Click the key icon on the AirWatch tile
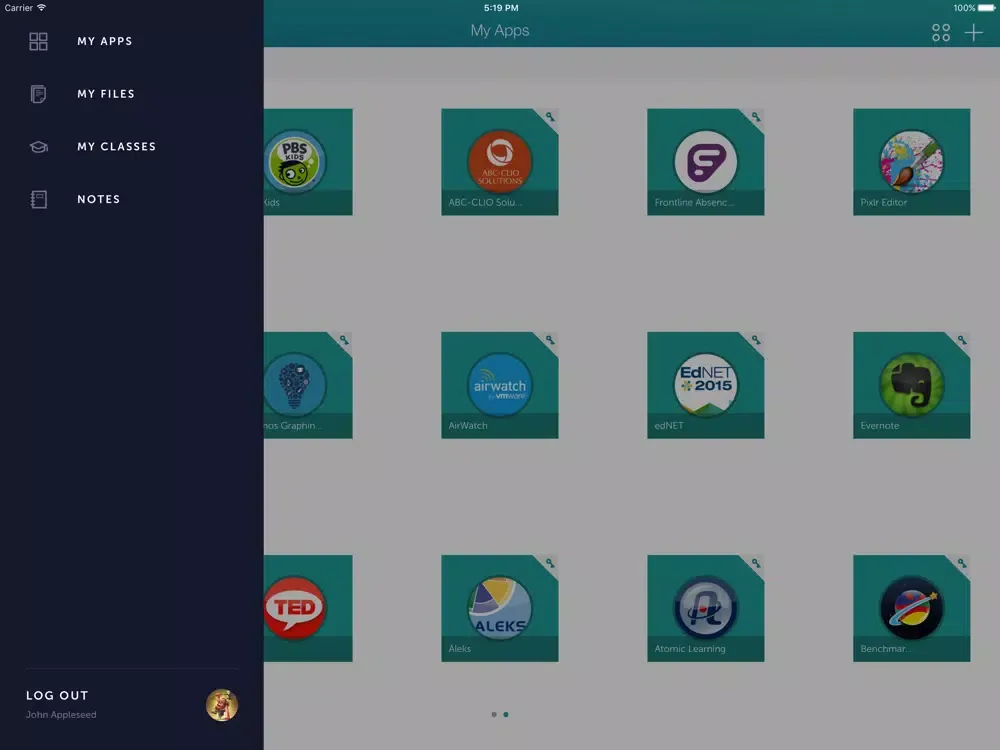Image resolution: width=1000 pixels, height=750 pixels. pyautogui.click(x=549, y=340)
